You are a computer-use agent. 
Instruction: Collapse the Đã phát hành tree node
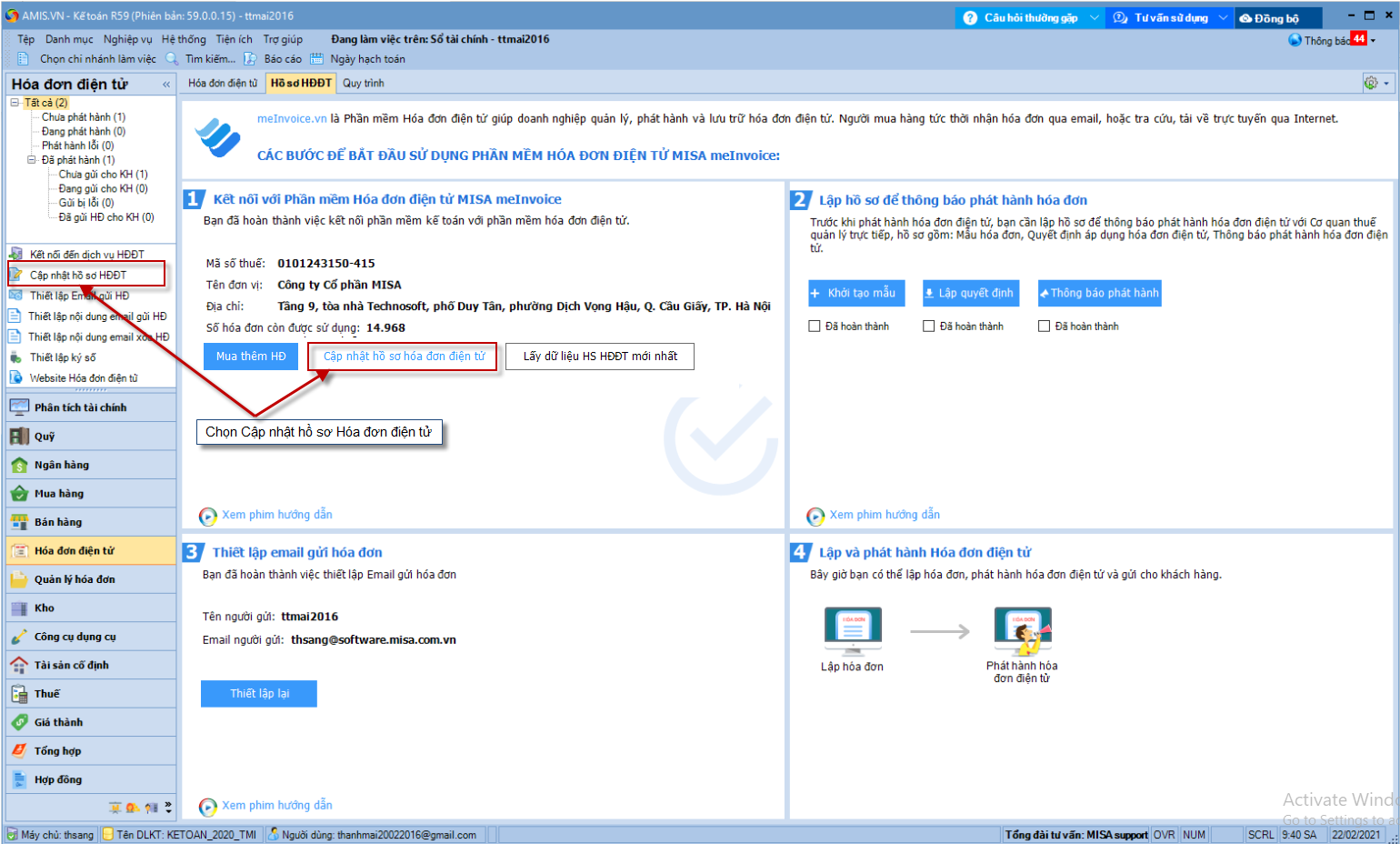point(32,160)
